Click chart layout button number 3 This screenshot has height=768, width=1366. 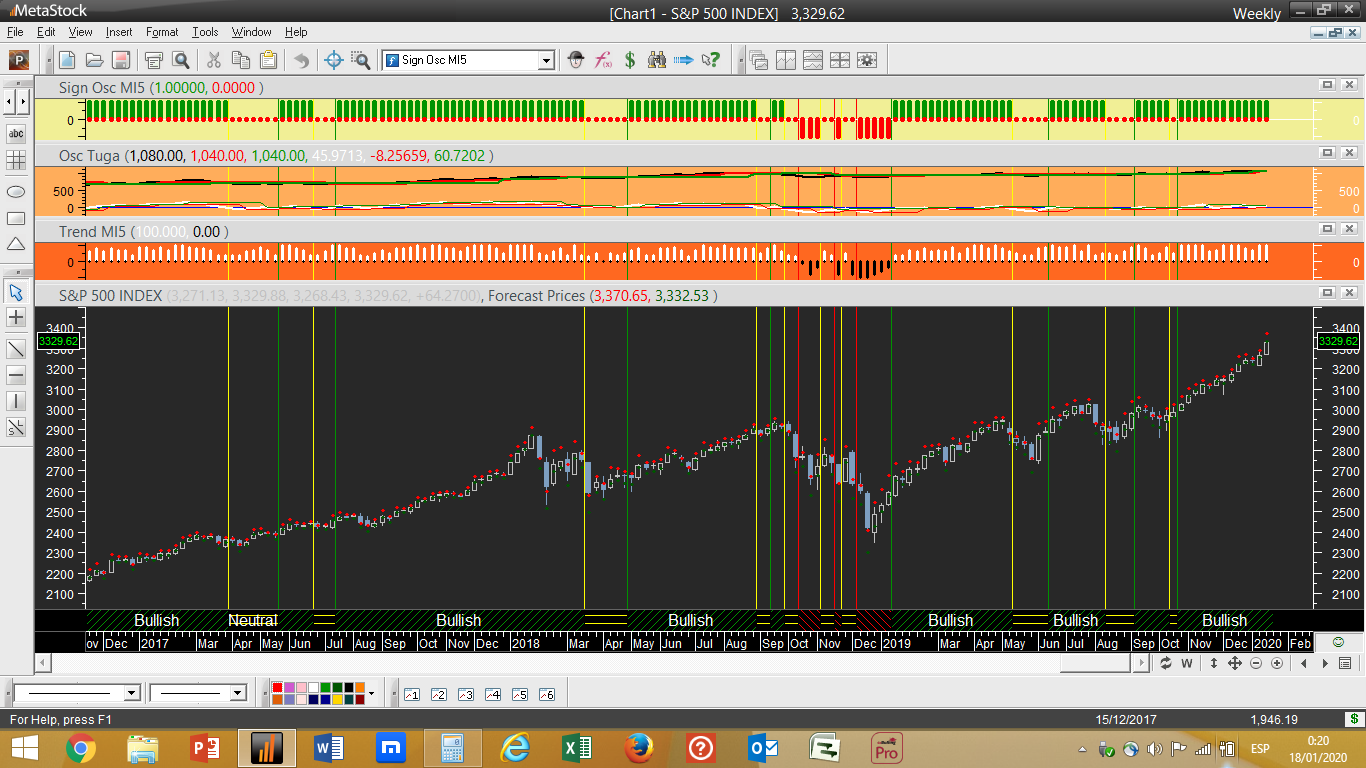click(x=465, y=694)
